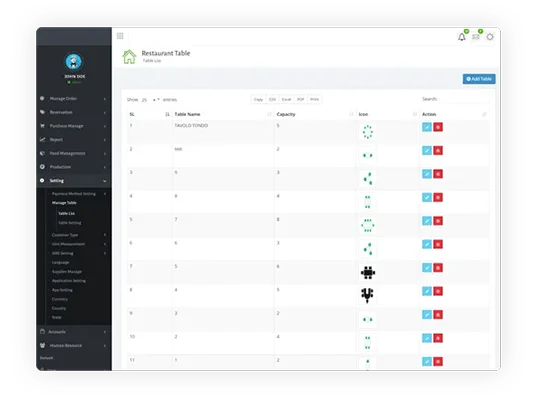Open the notifications bell
This screenshot has width=555, height=397.
pos(462,37)
